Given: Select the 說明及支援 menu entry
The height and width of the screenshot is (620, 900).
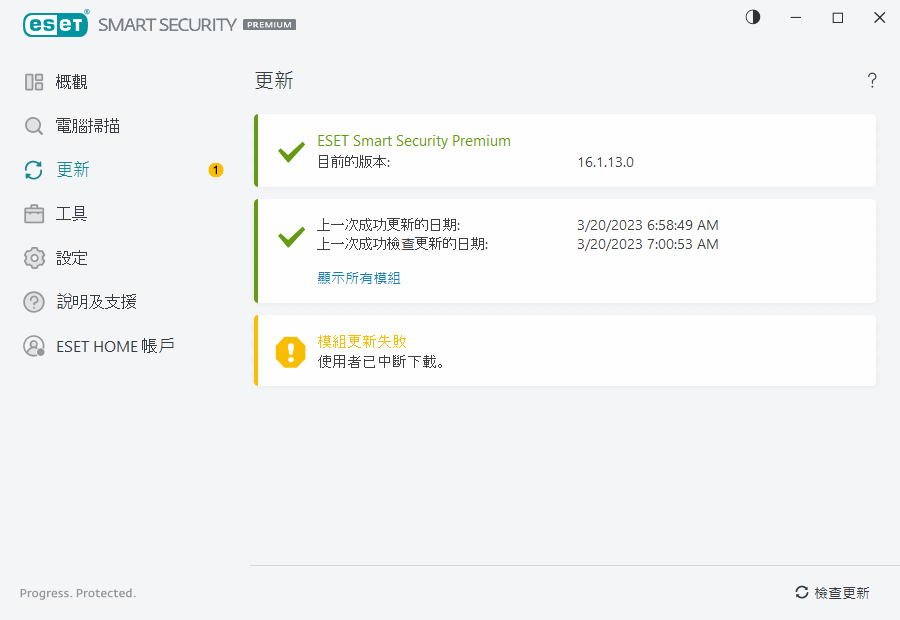Looking at the screenshot, I should pyautogui.click(x=96, y=302).
